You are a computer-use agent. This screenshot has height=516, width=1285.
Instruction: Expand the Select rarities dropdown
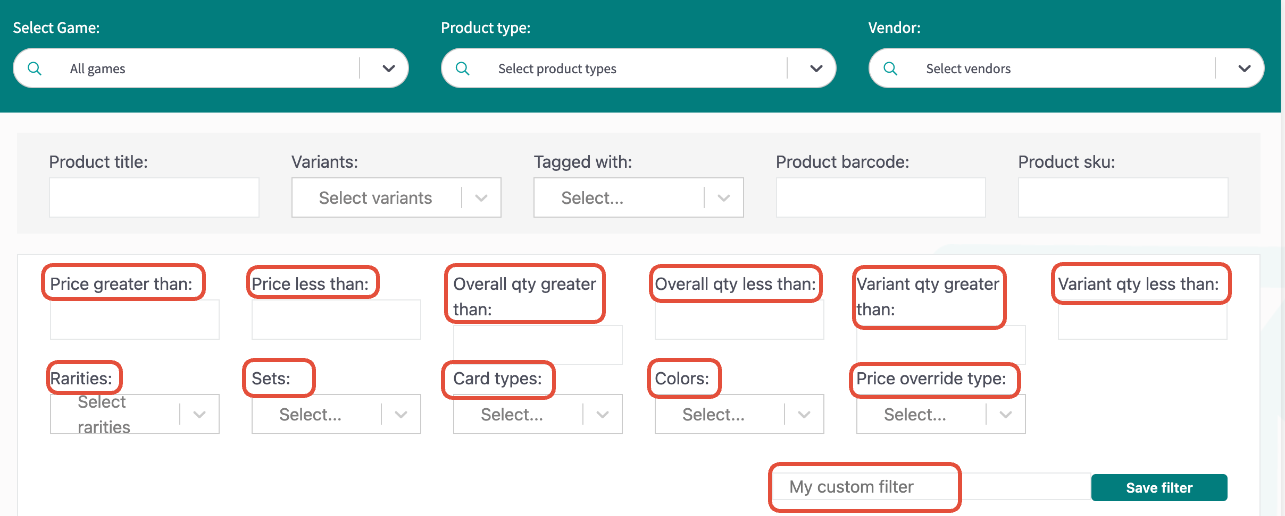pyautogui.click(x=135, y=414)
